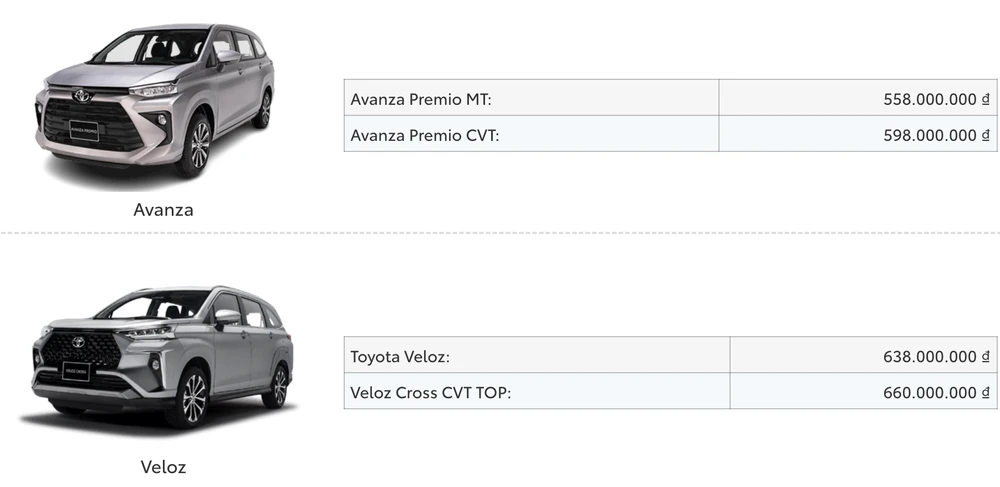Click the Veloz caption under the car
Screen dimensions: 1000x487
(x=162, y=467)
